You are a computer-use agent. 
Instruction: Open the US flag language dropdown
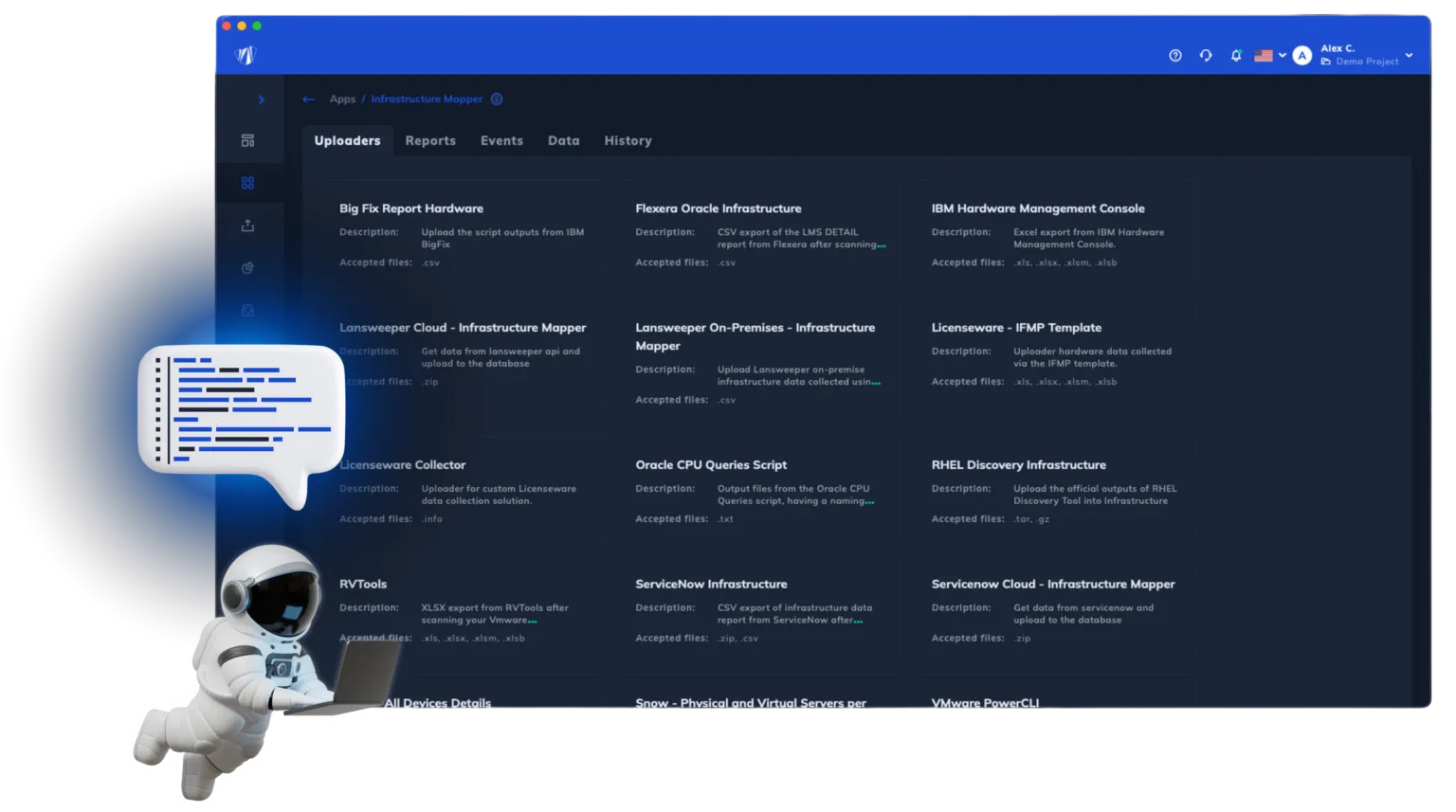pyautogui.click(x=1269, y=56)
